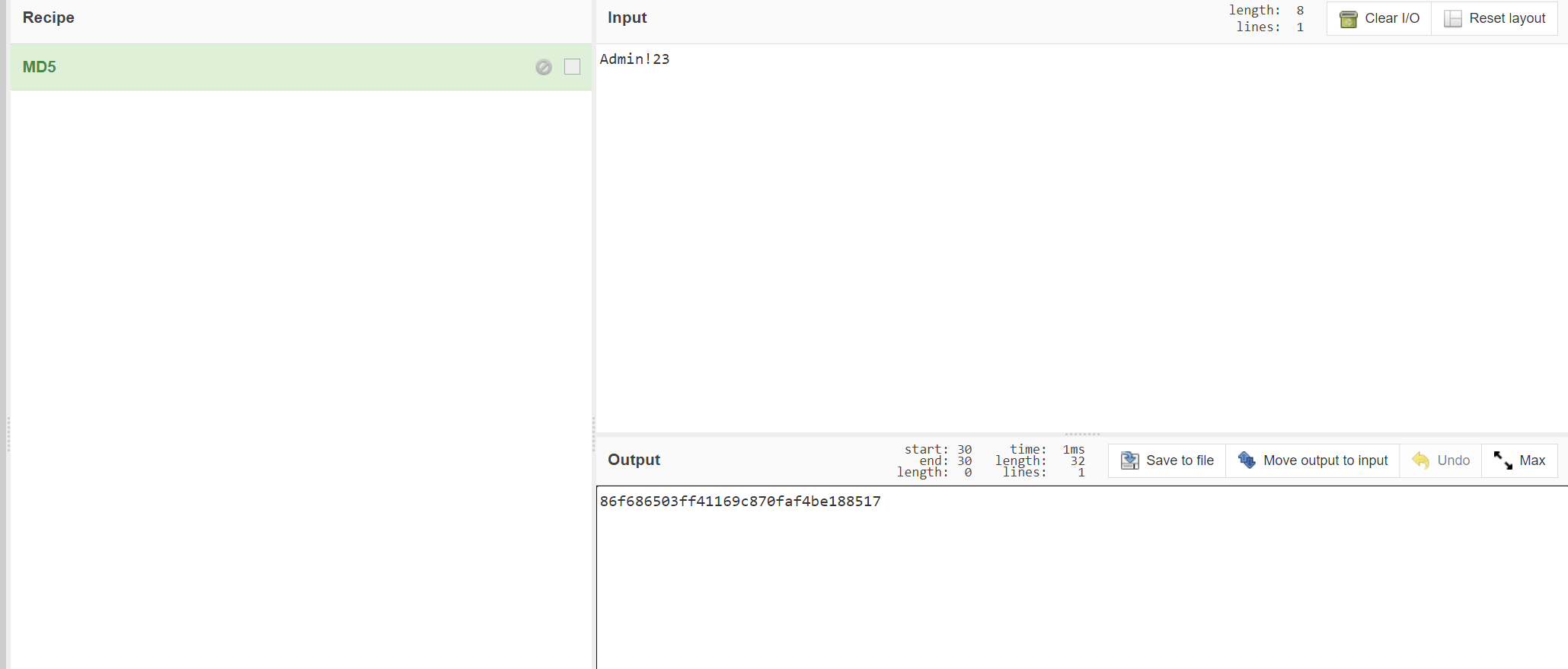The height and width of the screenshot is (669, 1568).
Task: Grab the divider between Input and Output
Action: [1081, 434]
